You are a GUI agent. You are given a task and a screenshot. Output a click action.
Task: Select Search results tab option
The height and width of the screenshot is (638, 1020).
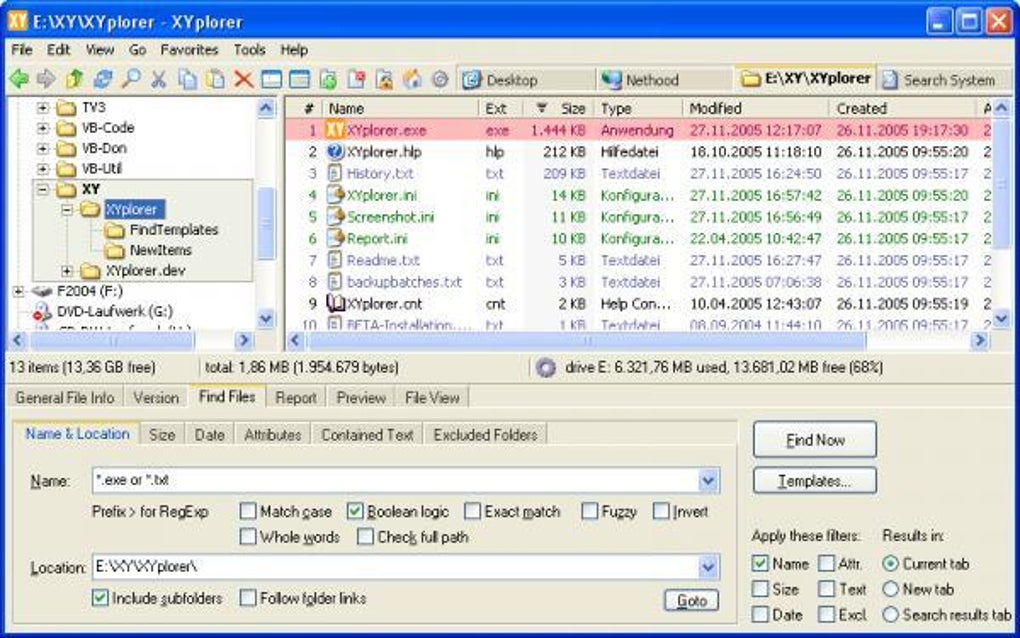point(891,615)
